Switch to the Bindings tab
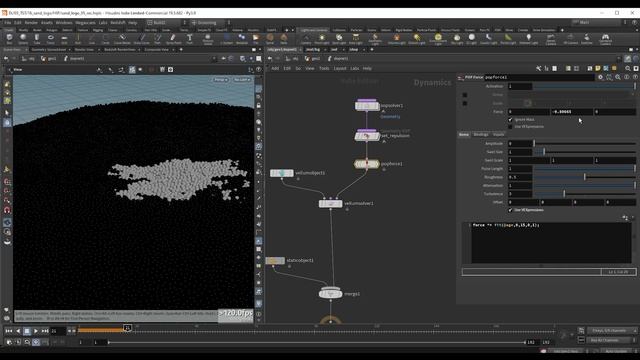 pos(480,134)
